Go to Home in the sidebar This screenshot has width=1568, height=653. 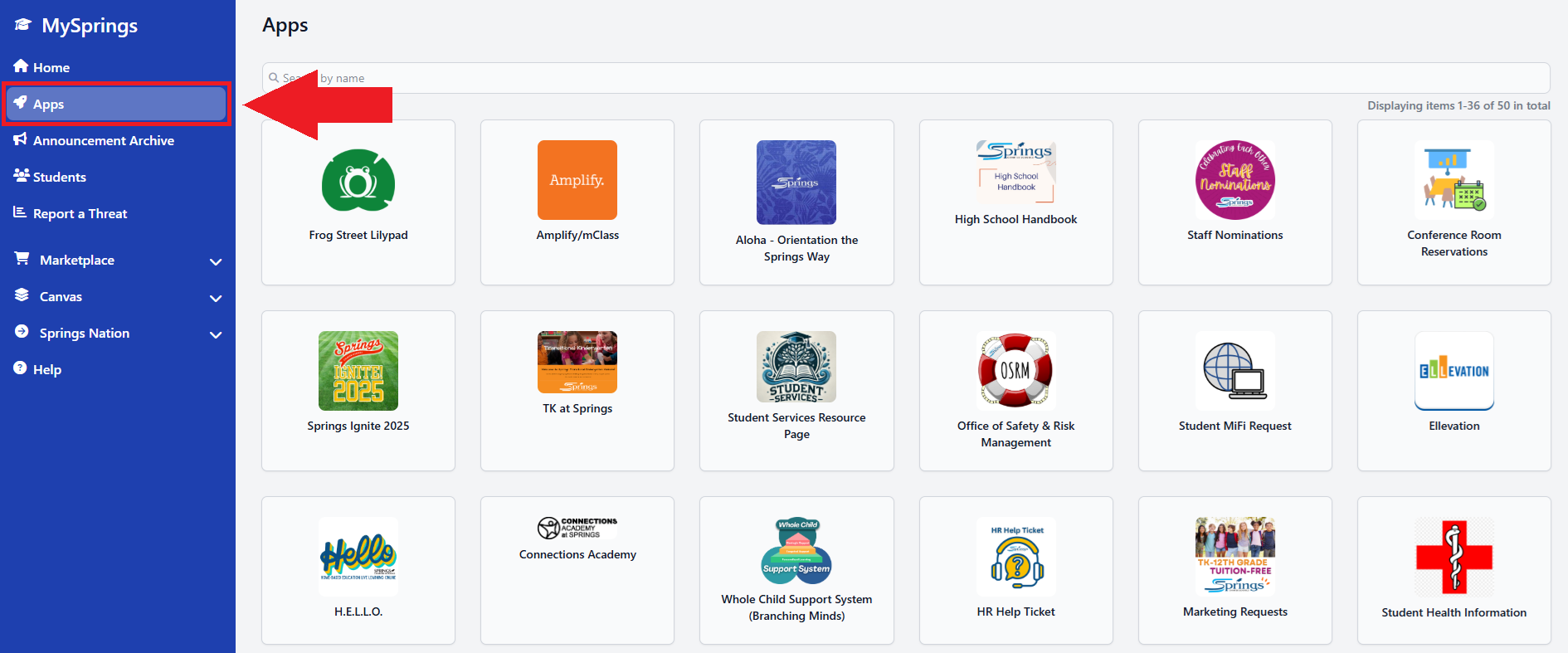[x=51, y=68]
